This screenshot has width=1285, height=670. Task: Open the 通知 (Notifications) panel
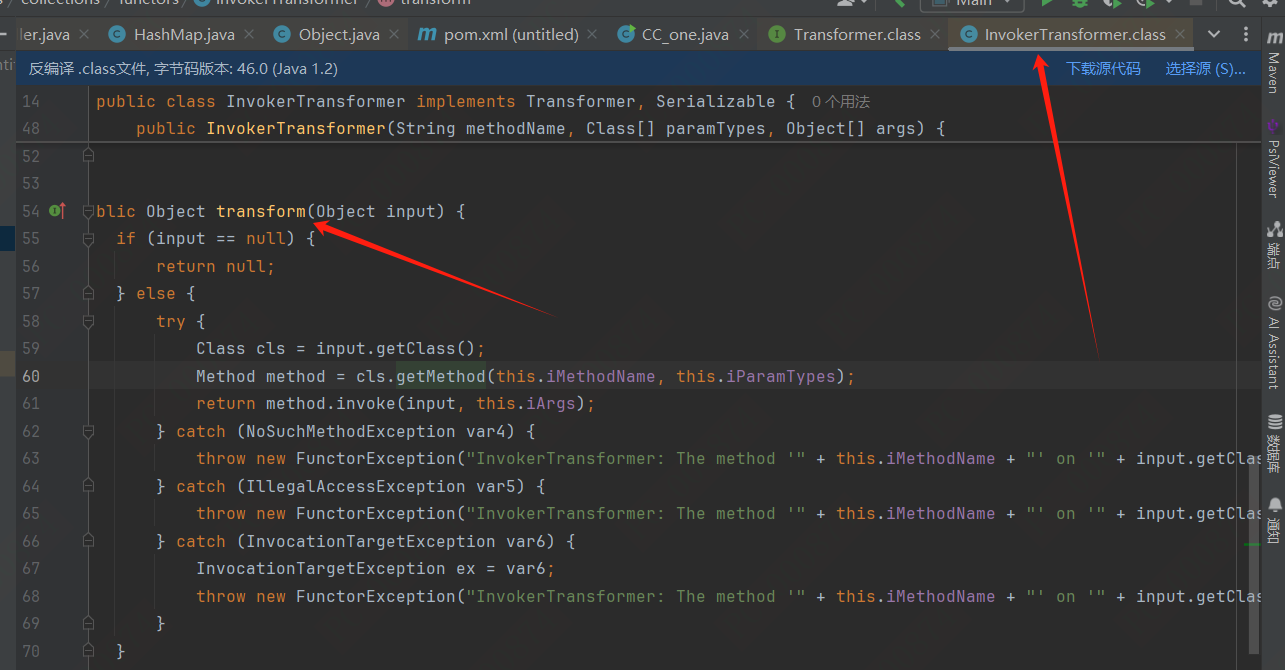[1273, 520]
